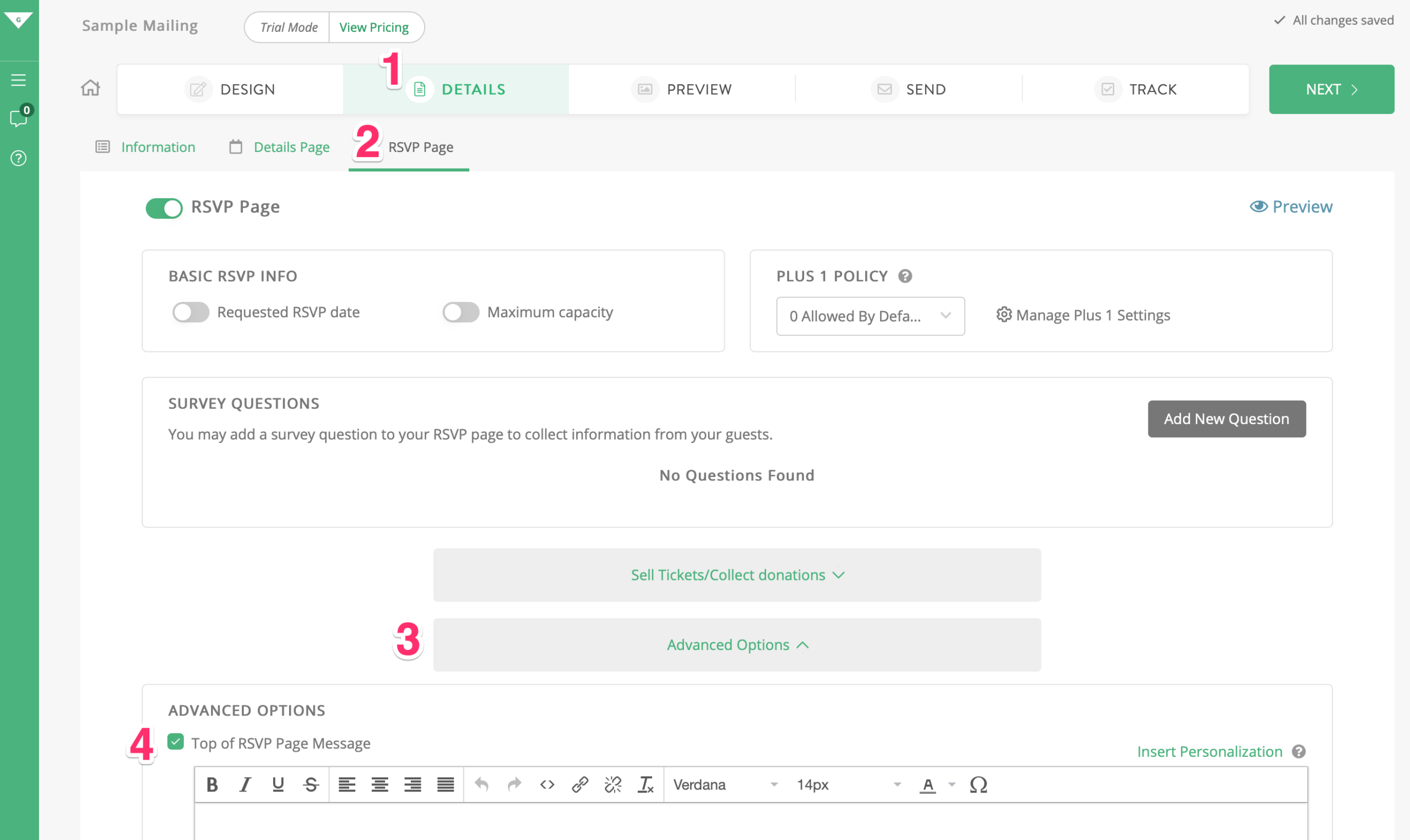
Task: Click the redo arrow in editor
Action: click(x=514, y=784)
